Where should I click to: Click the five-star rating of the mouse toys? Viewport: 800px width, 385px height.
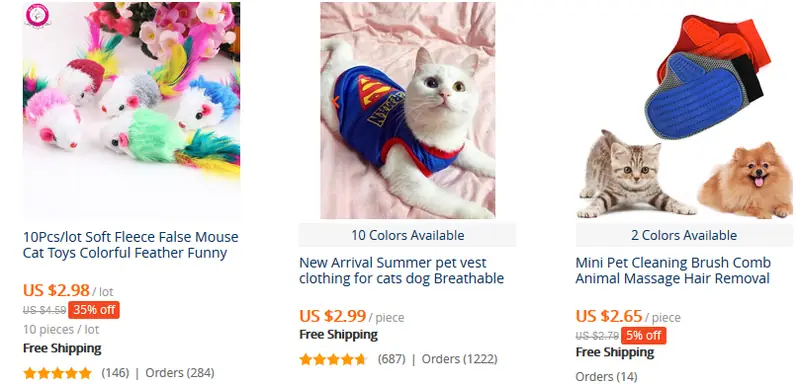(x=58, y=373)
